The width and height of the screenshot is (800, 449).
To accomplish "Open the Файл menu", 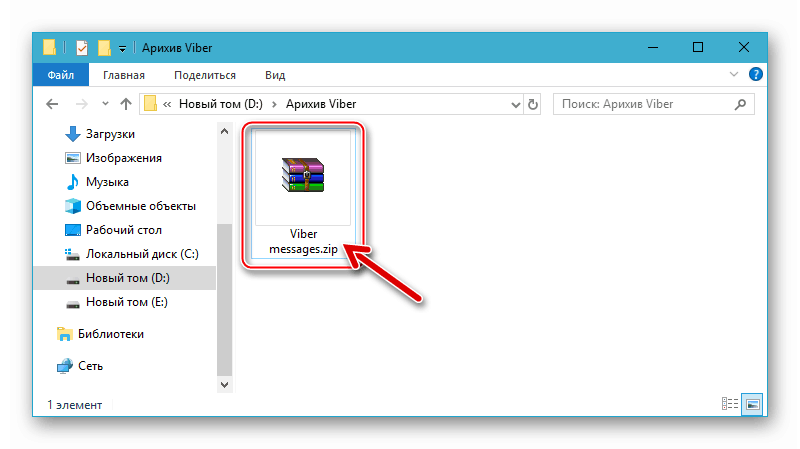I will tap(61, 75).
